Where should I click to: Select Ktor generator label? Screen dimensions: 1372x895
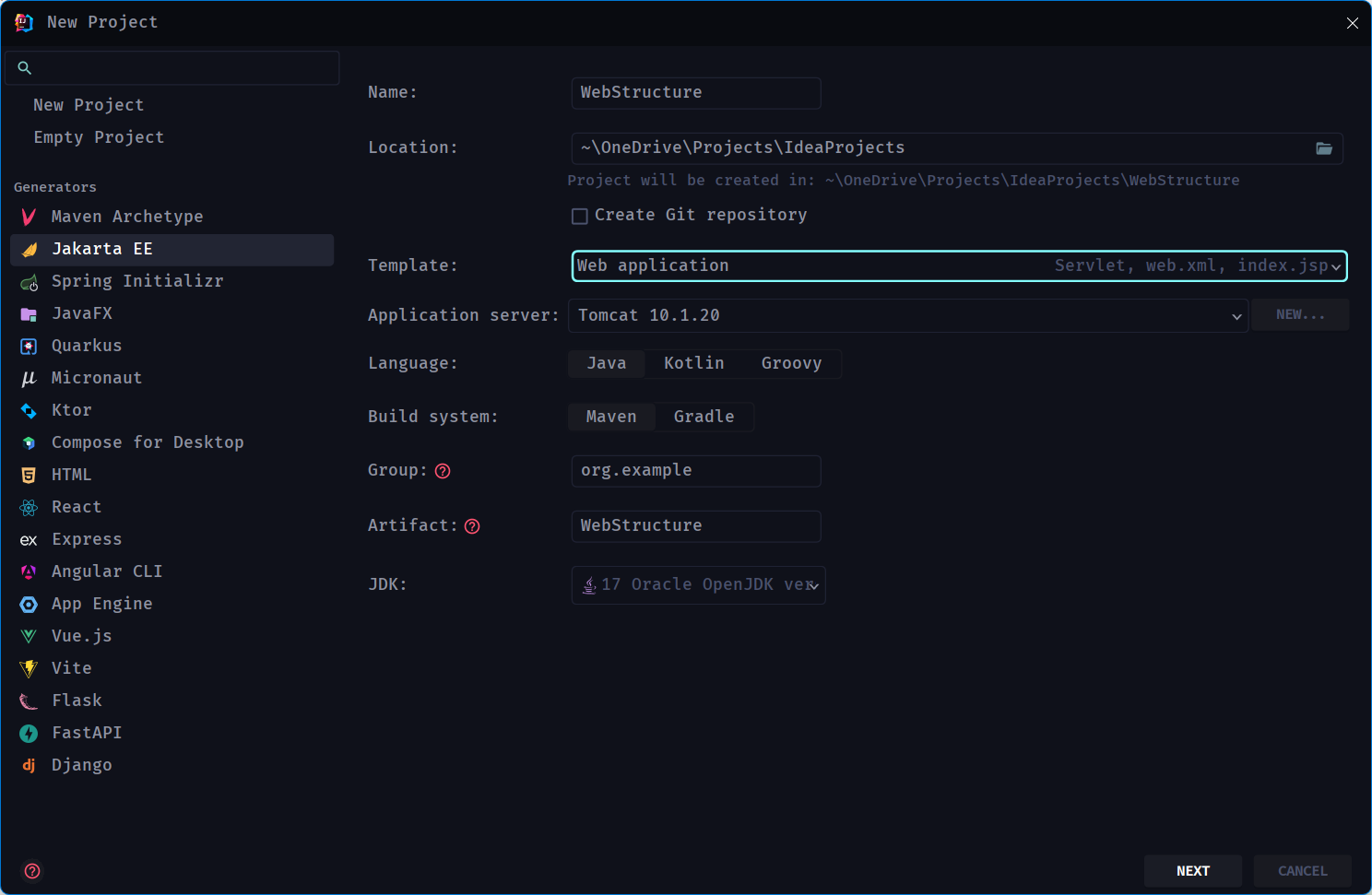point(72,410)
